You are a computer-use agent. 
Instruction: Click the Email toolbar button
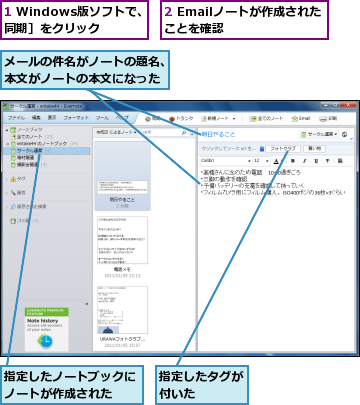click(x=301, y=119)
